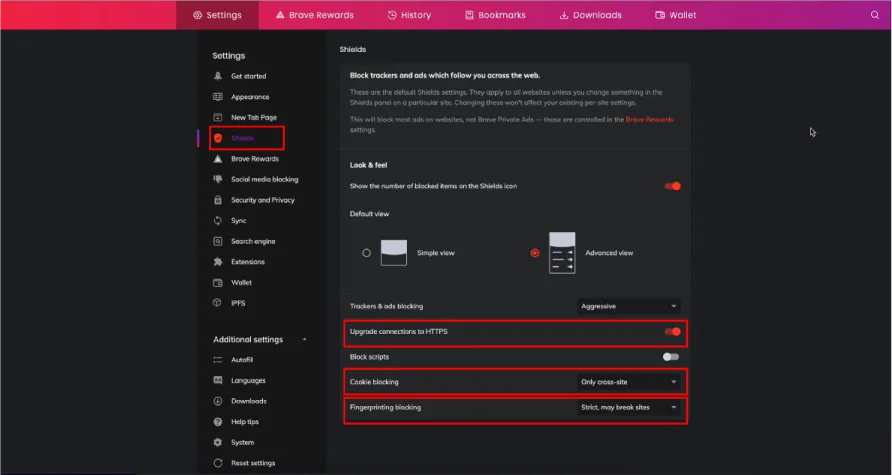Click the Shields shield icon in sidebar
Image resolution: width=892 pixels, height=475 pixels.
click(218, 138)
